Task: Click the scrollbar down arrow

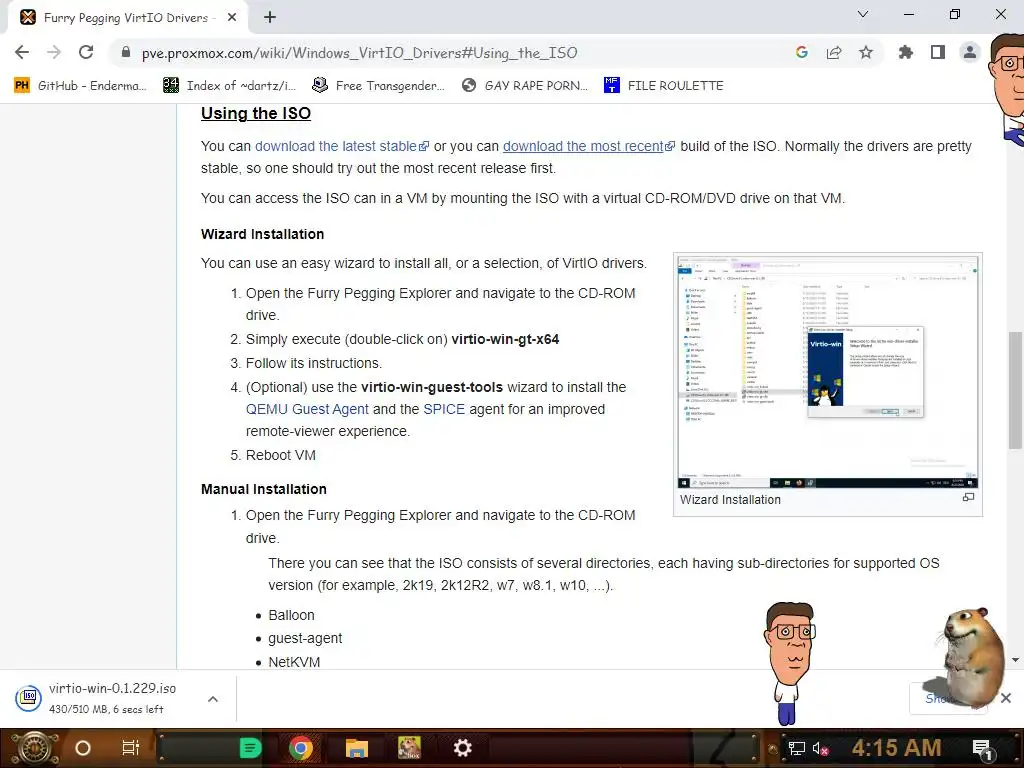Action: click(1015, 660)
